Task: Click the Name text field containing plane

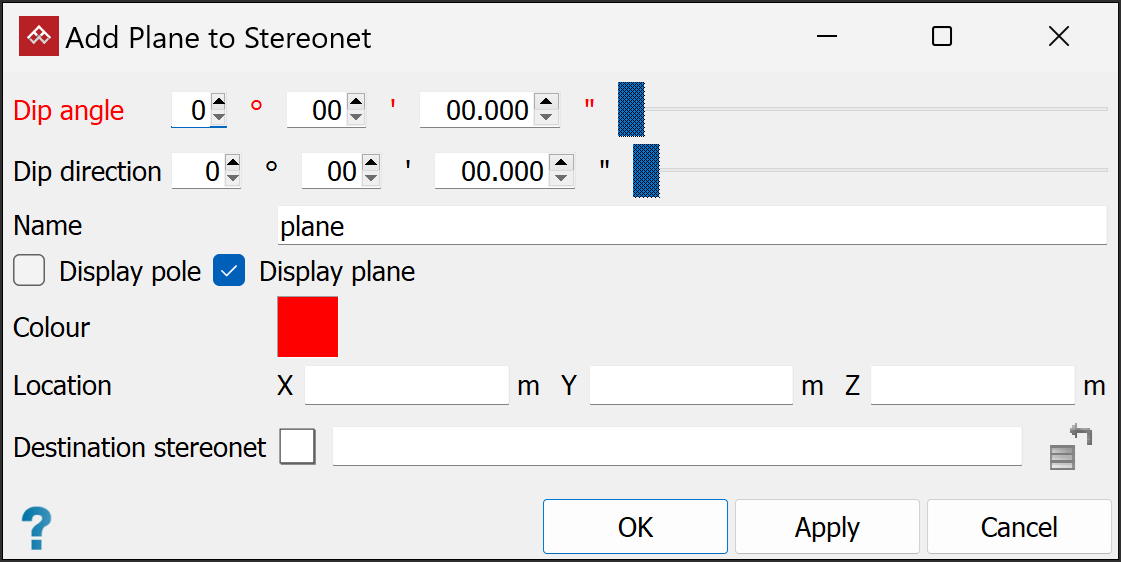Action: pos(691,226)
